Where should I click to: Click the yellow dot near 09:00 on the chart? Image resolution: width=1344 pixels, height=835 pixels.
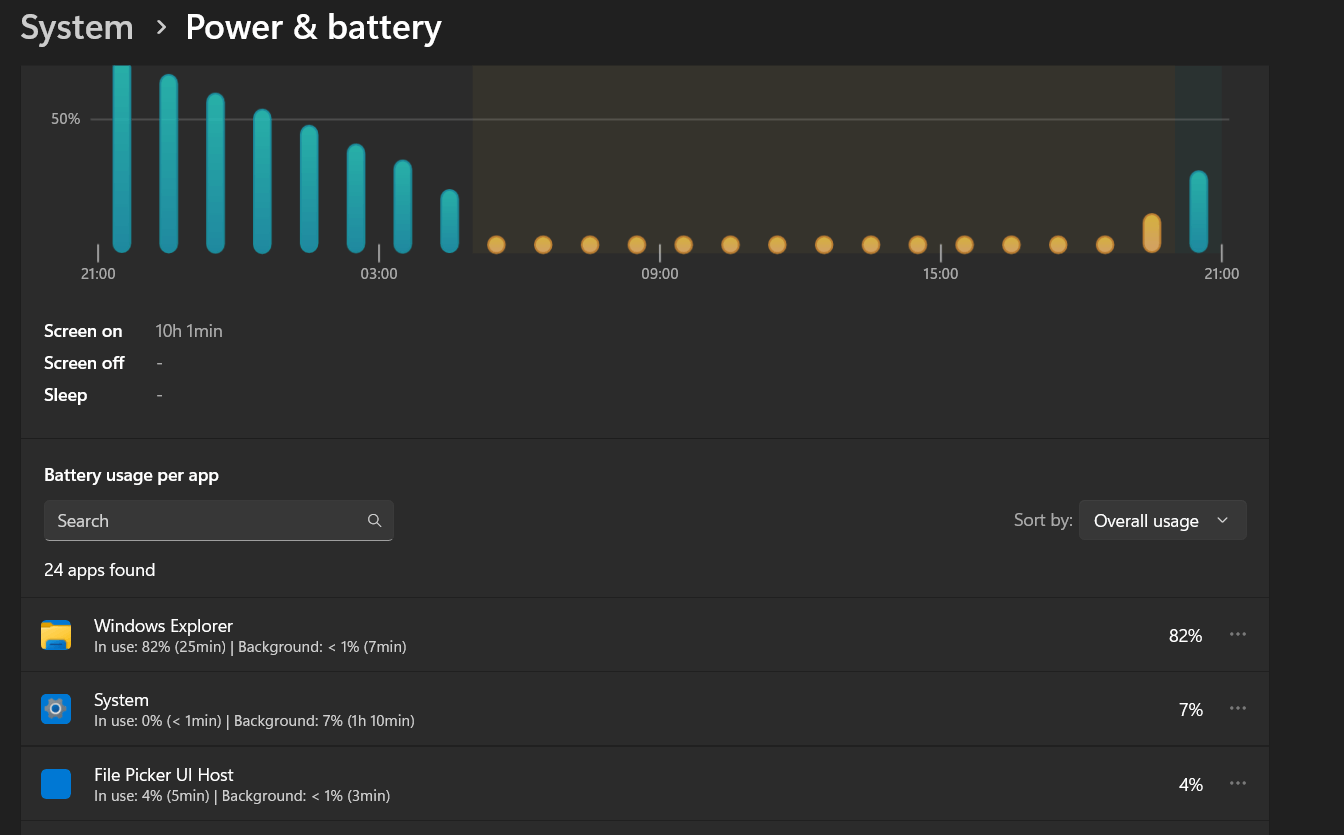(x=636, y=244)
